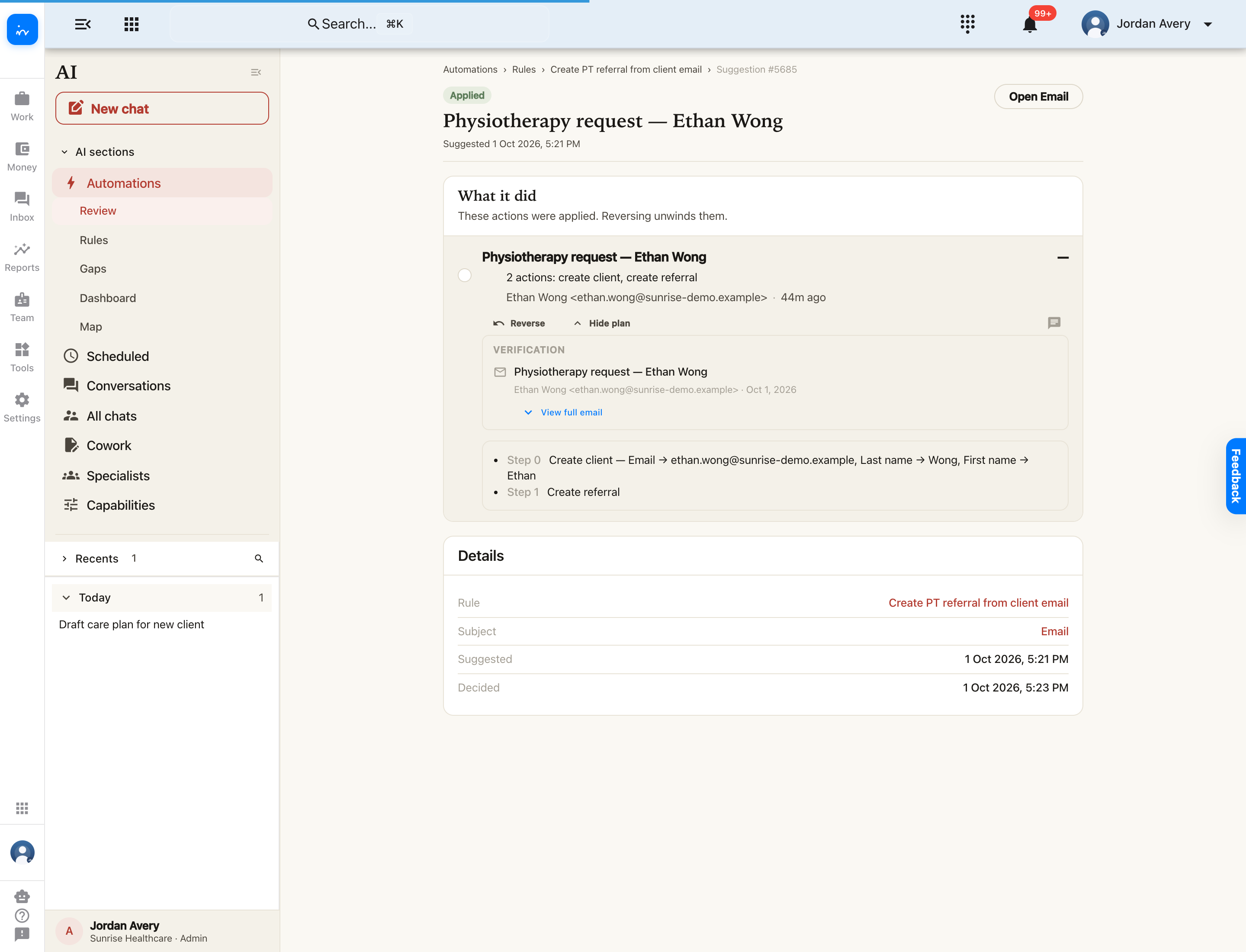The width and height of the screenshot is (1246, 952).
Task: Go to Automations breadcrumb
Action: point(470,69)
